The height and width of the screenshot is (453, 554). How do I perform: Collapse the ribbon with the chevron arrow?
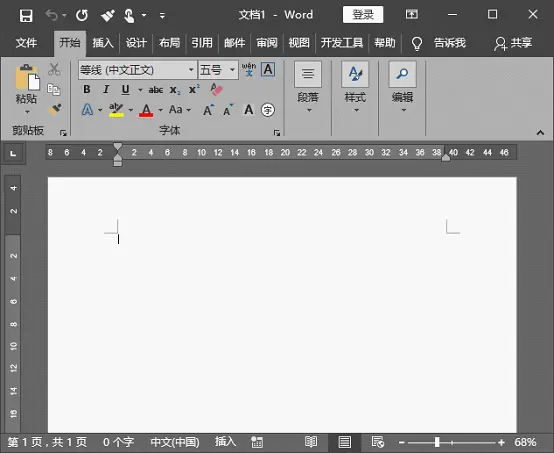(540, 133)
